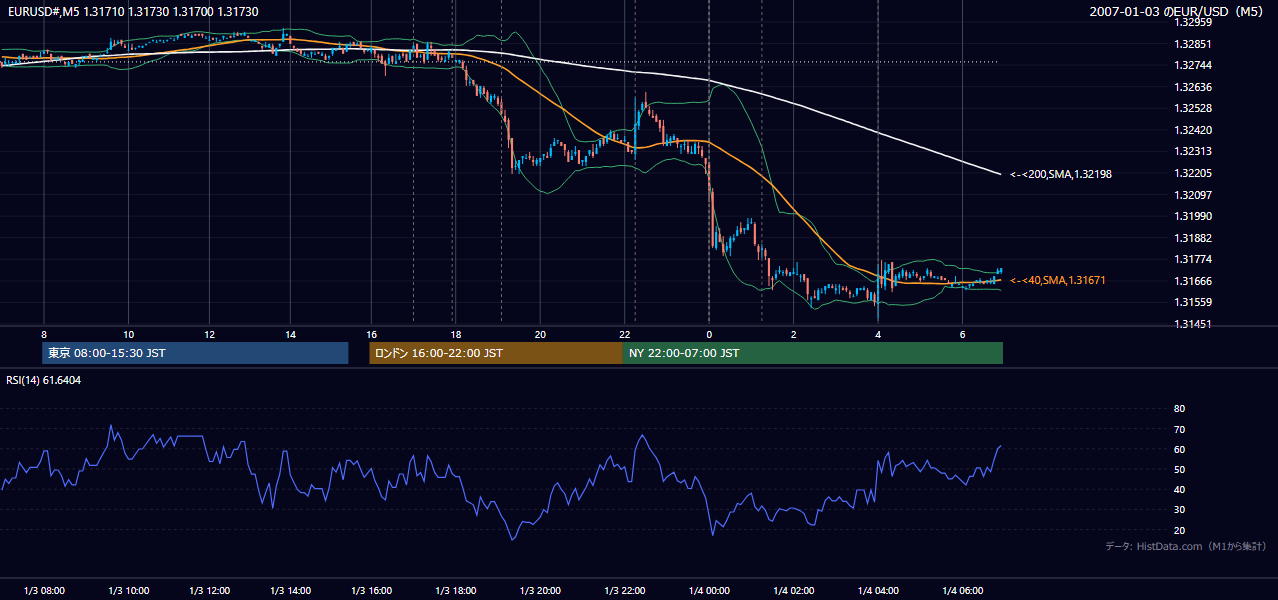This screenshot has width=1278, height=600.
Task: Select the 200 SMA label 1.32198
Action: pyautogui.click(x=1061, y=174)
